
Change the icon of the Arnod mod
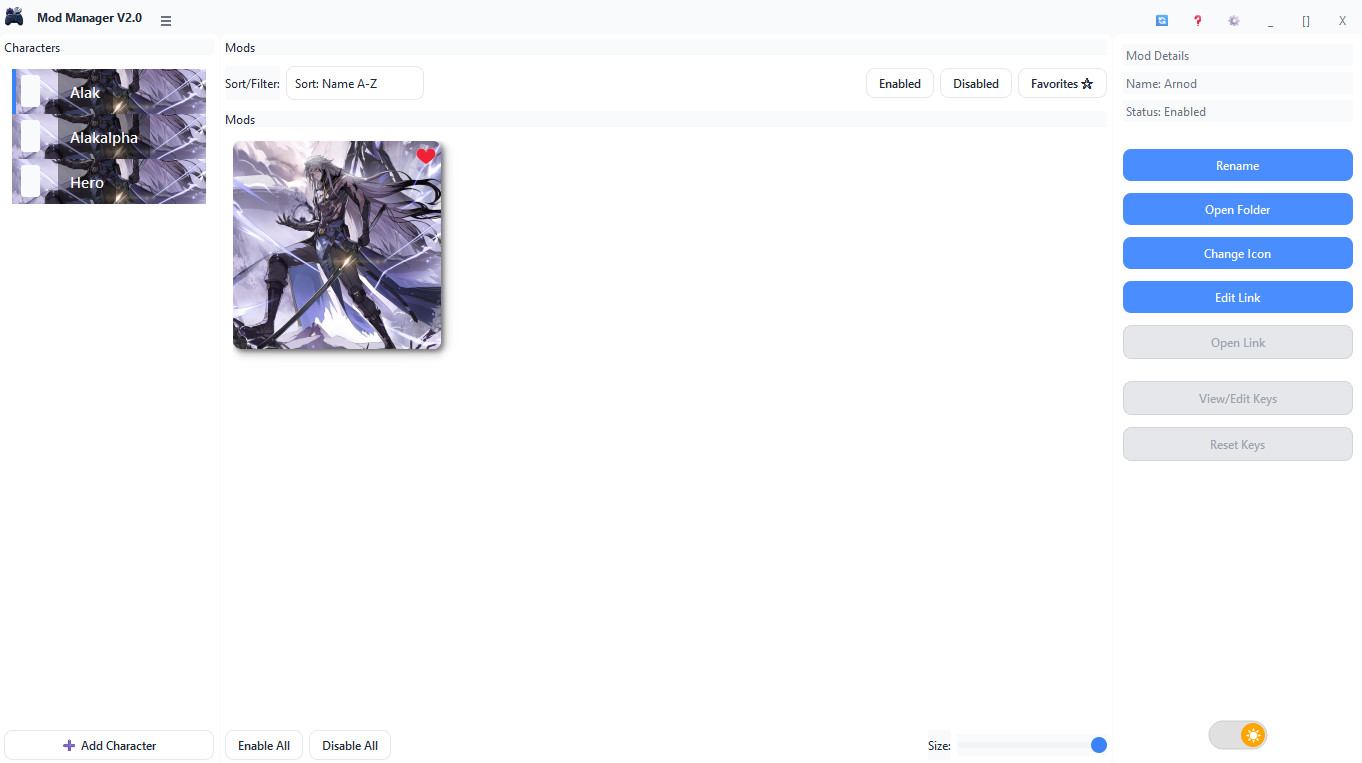pyautogui.click(x=1237, y=253)
